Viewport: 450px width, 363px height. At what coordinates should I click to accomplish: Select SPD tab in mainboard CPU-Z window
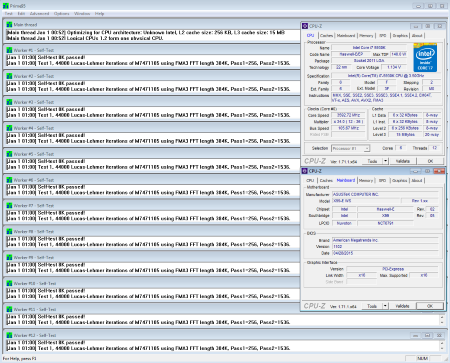[382, 180]
